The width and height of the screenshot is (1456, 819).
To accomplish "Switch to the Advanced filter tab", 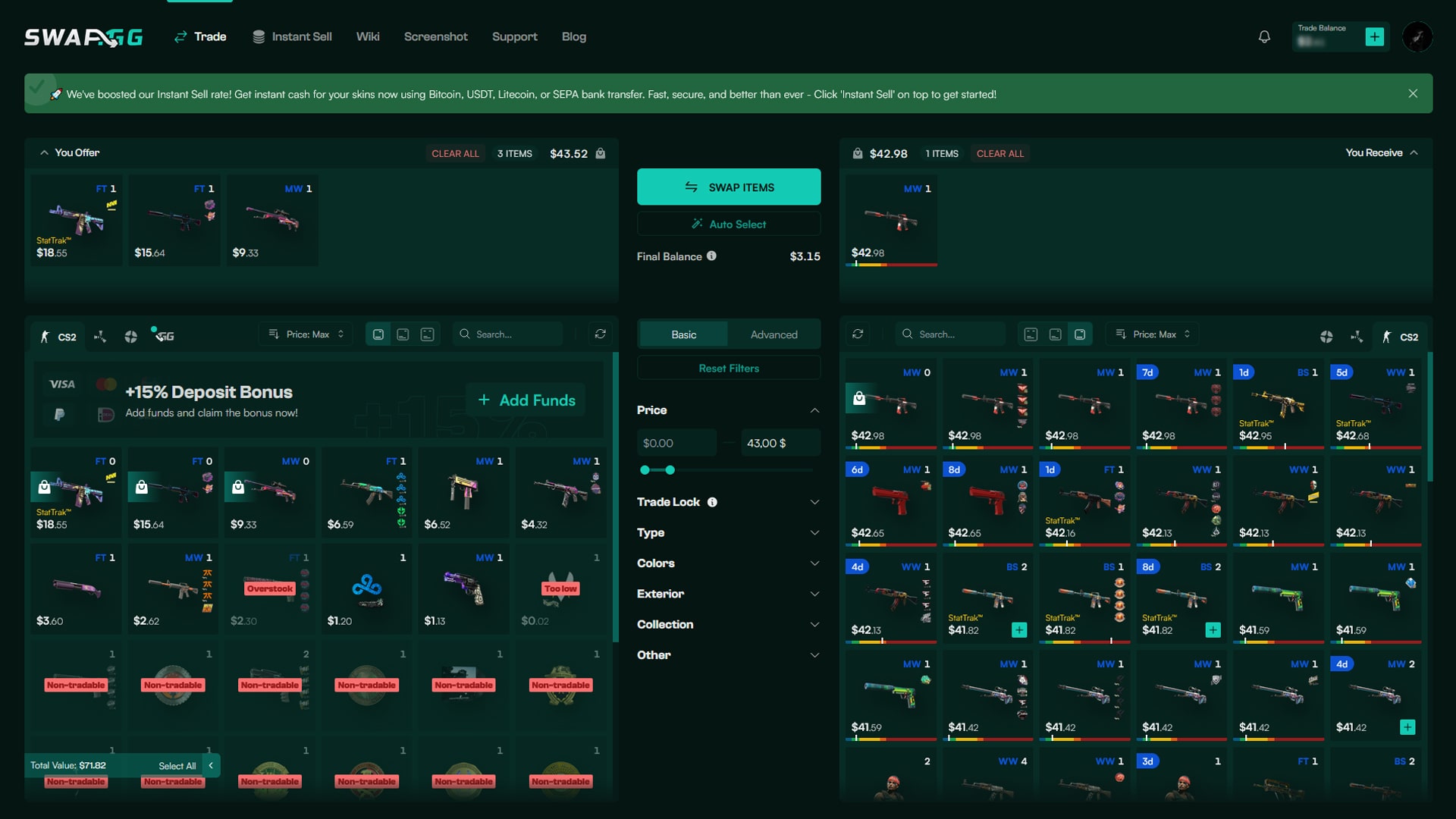I will 774,333.
